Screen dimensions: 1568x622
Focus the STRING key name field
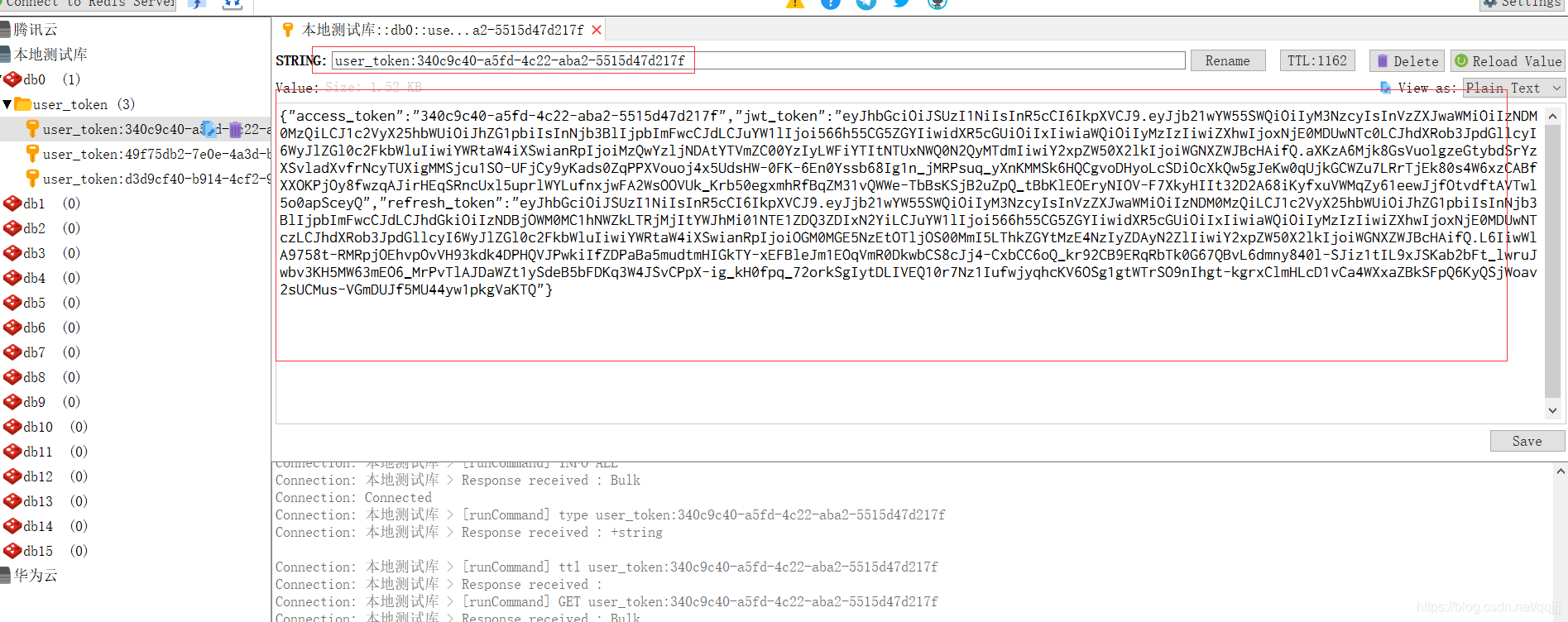(759, 60)
